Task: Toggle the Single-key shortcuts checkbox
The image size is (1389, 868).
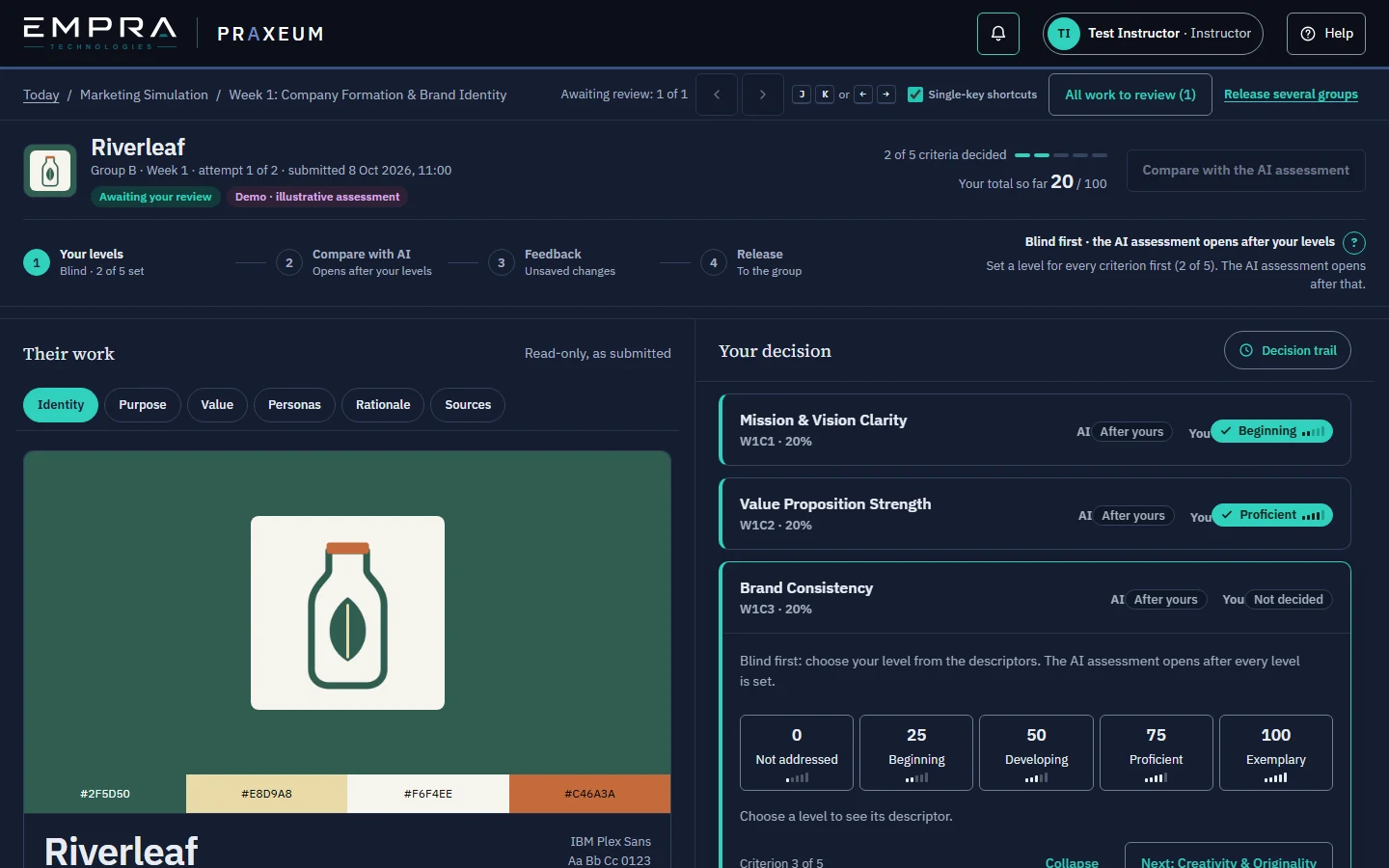Action: 915,95
